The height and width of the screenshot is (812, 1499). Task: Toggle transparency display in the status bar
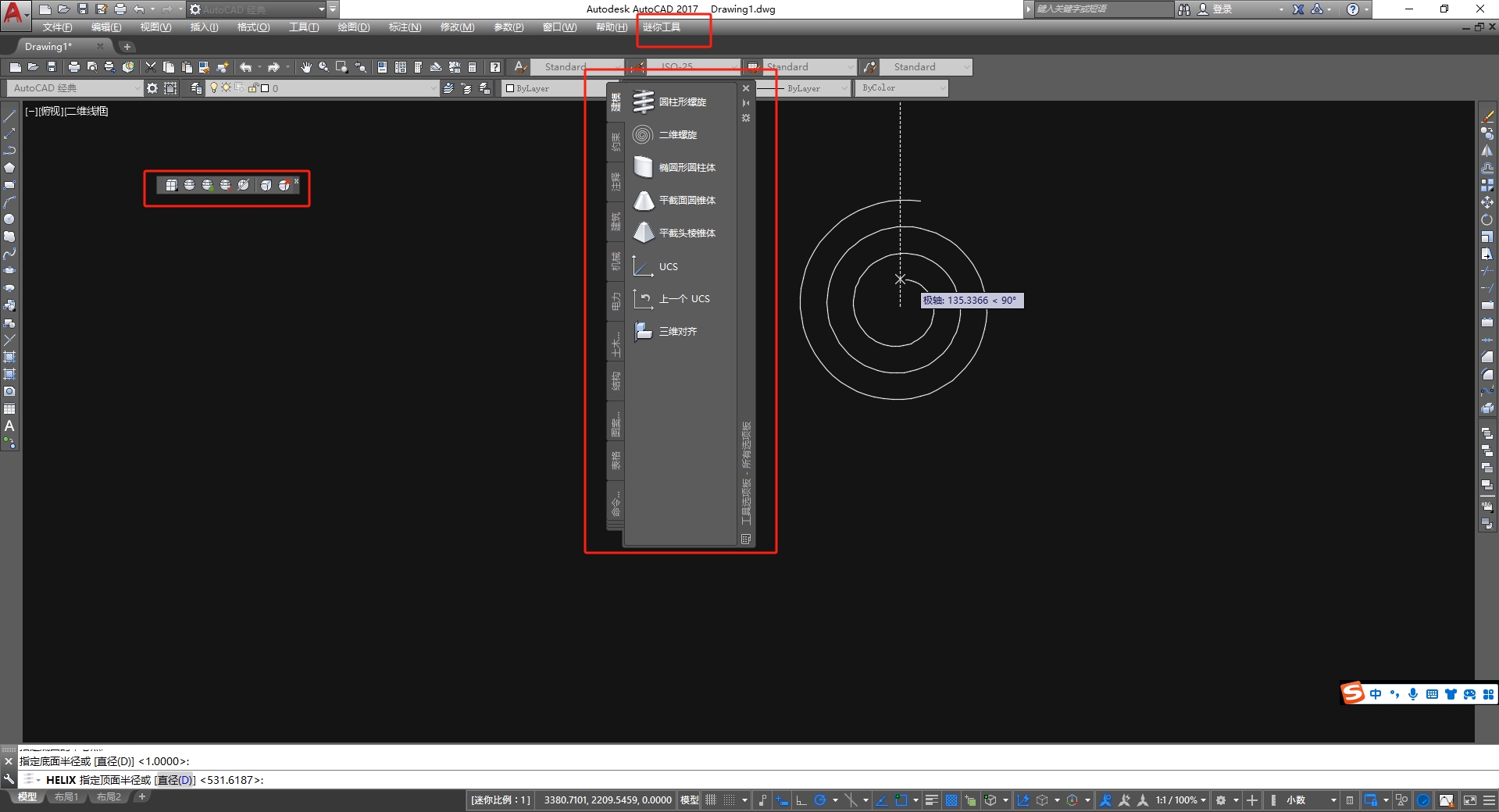(x=951, y=800)
